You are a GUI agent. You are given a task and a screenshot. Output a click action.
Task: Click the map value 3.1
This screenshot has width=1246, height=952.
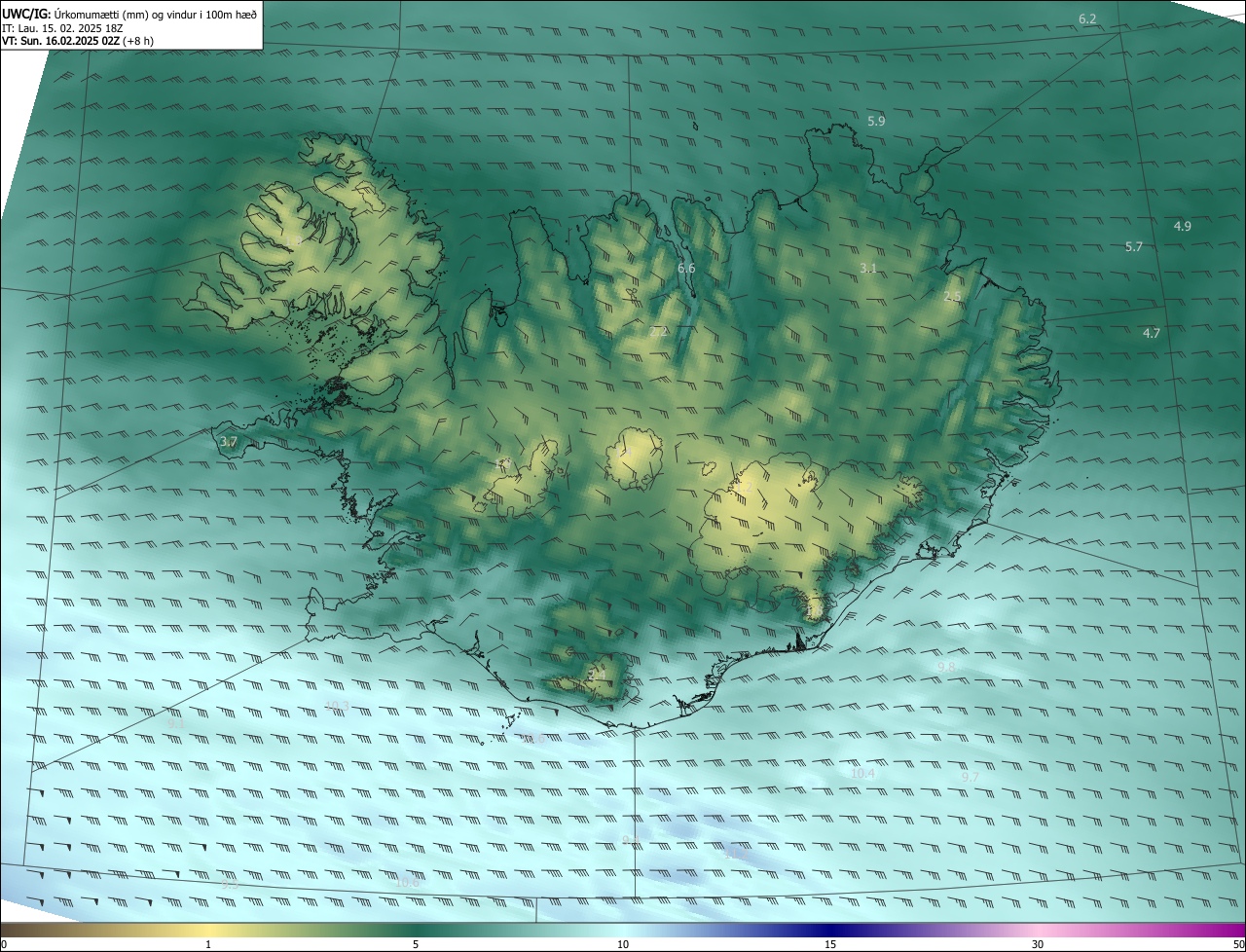[x=869, y=268]
